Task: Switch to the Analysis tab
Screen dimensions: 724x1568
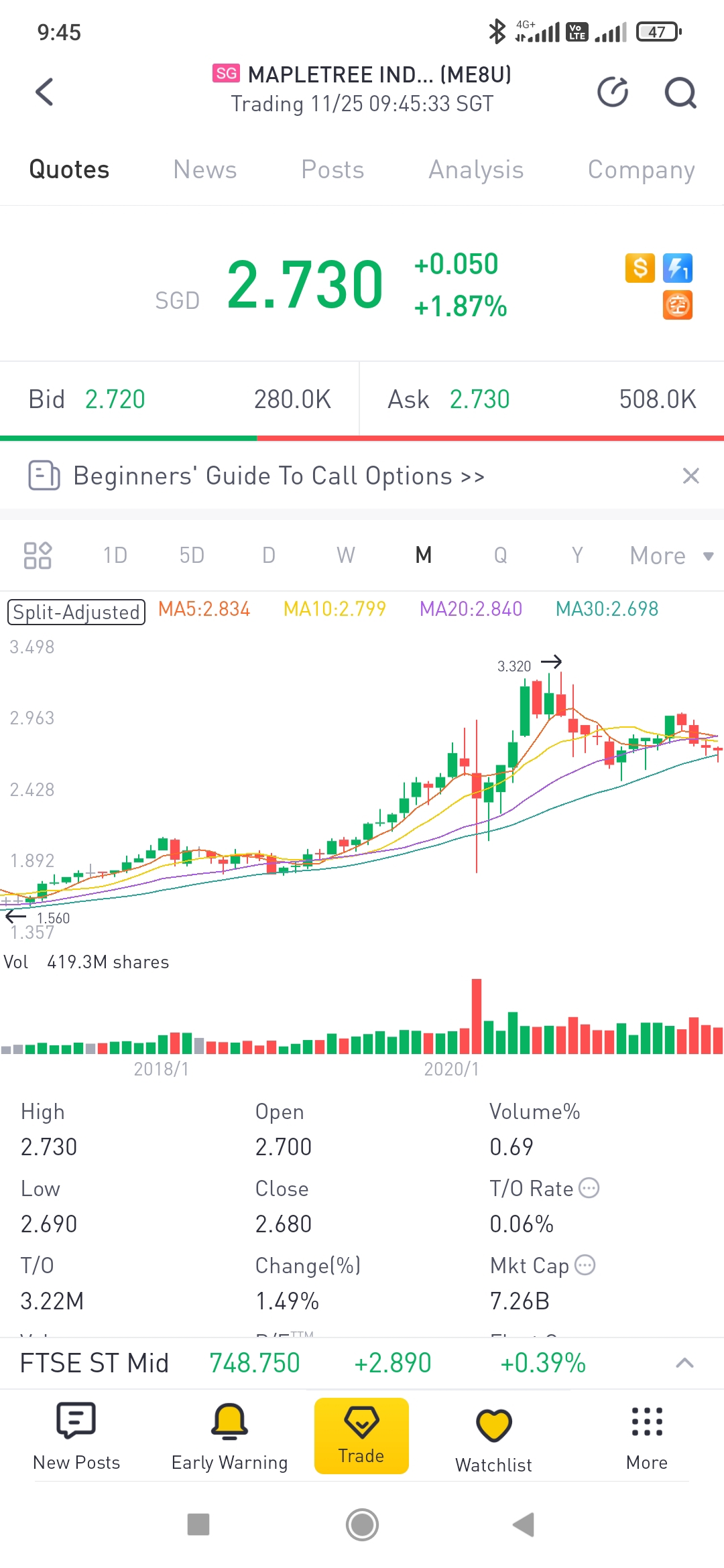Action: click(476, 170)
